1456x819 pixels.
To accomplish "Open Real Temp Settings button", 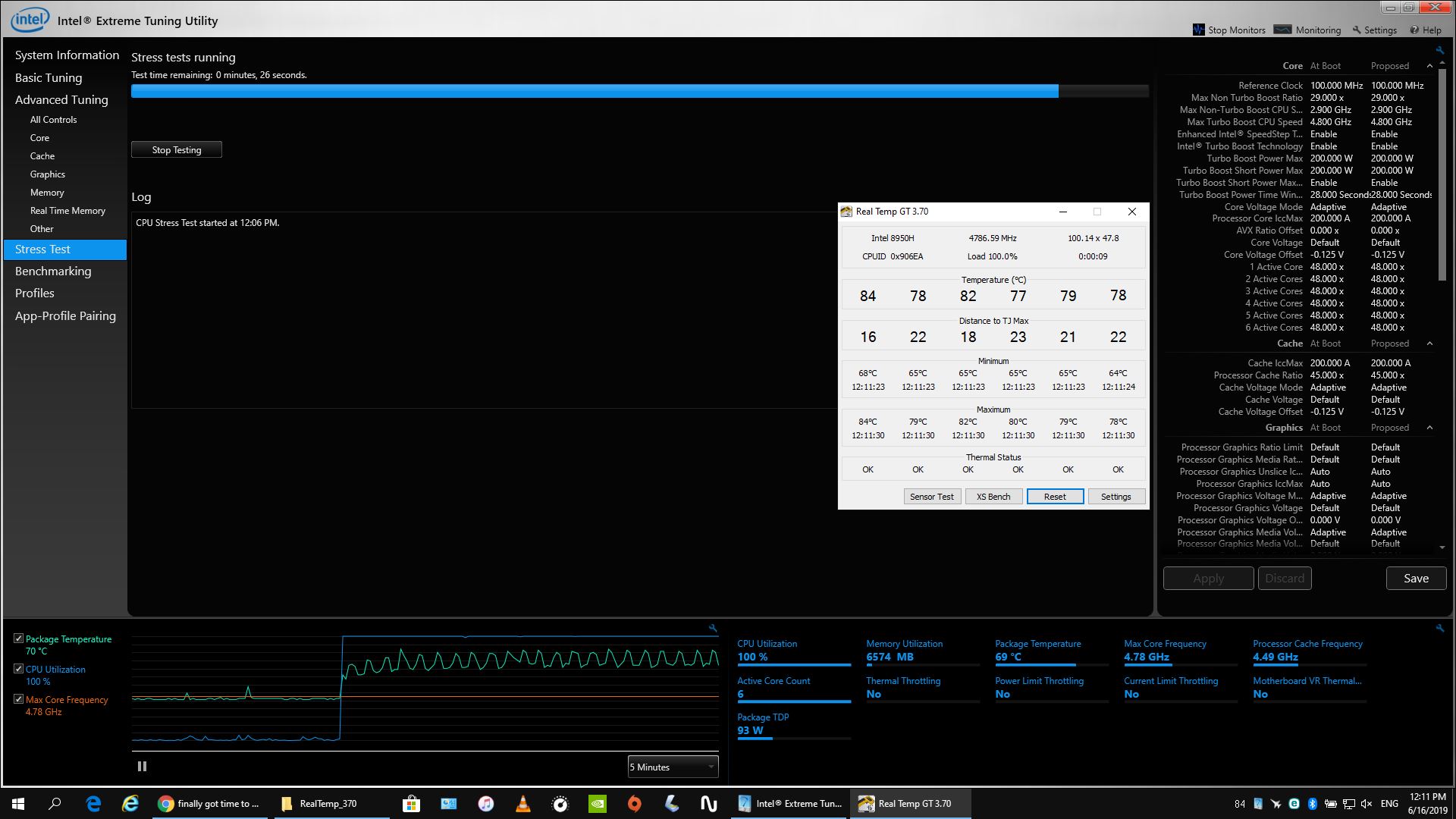I will click(1116, 497).
